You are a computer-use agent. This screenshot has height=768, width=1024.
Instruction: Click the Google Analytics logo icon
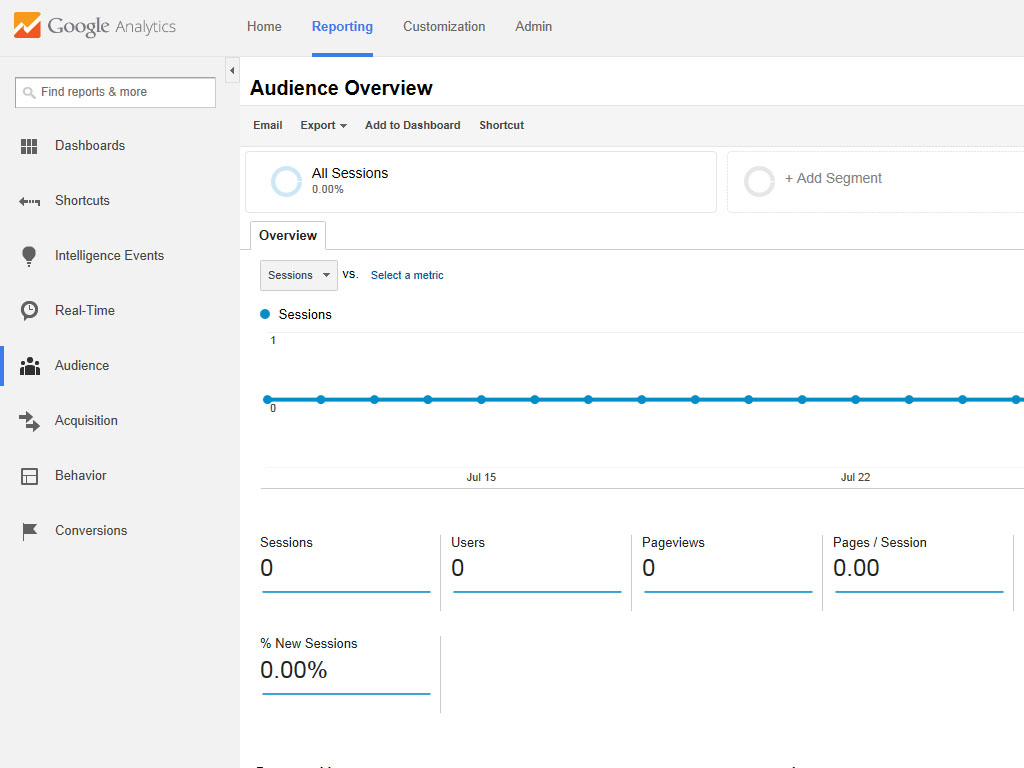(x=27, y=25)
